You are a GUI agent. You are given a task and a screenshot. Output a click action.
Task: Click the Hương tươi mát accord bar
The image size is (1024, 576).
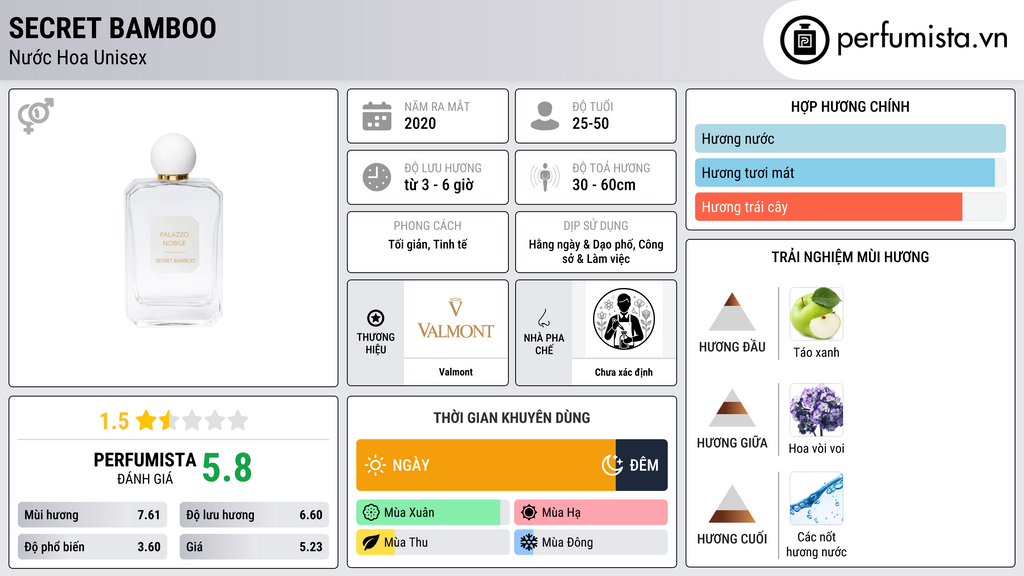850,173
